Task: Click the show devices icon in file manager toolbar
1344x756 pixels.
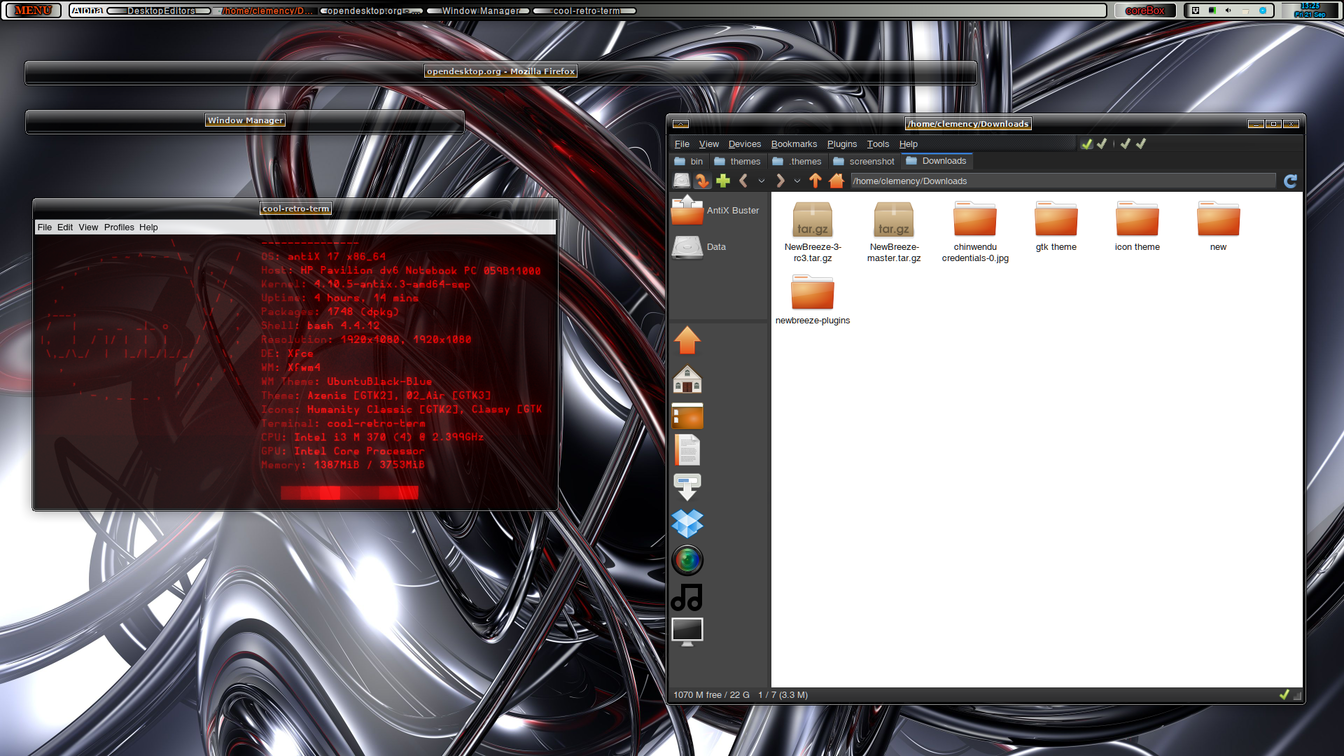Action: (x=681, y=181)
